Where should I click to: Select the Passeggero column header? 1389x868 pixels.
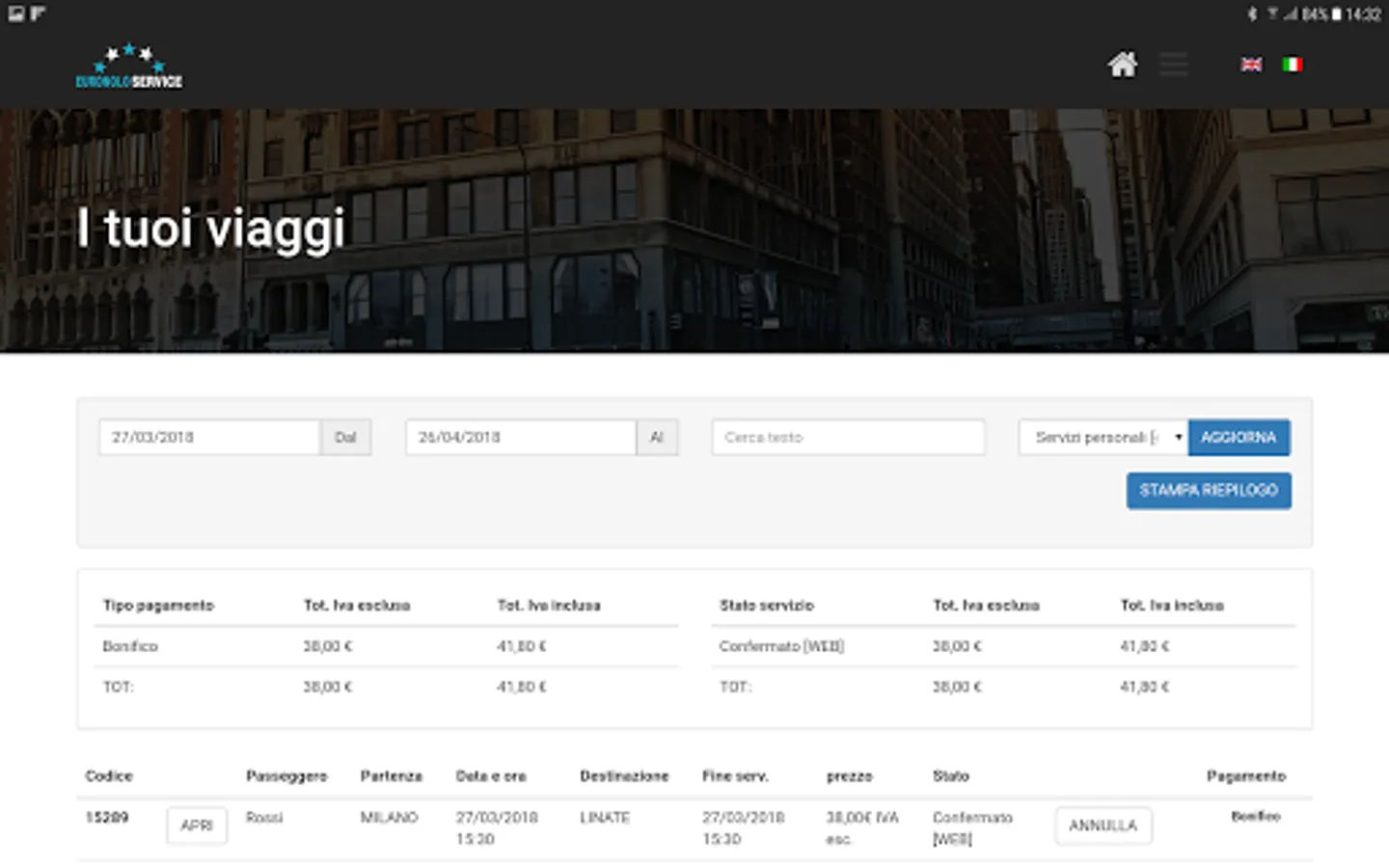coord(286,776)
